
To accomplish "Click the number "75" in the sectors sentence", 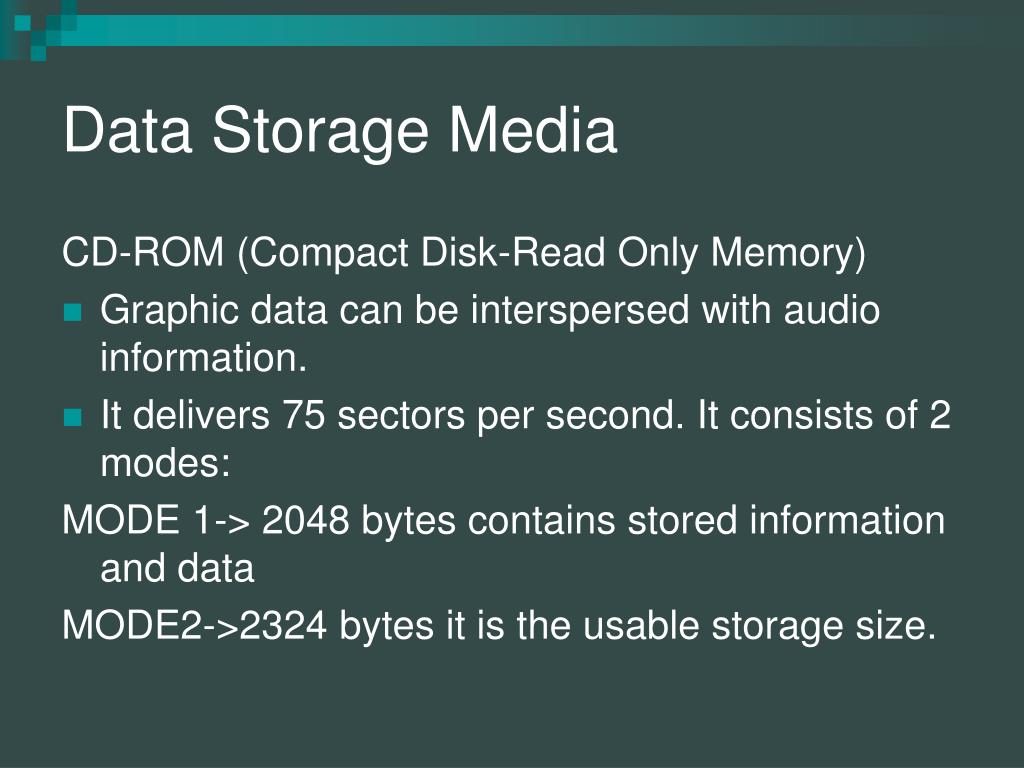I will pos(303,415).
